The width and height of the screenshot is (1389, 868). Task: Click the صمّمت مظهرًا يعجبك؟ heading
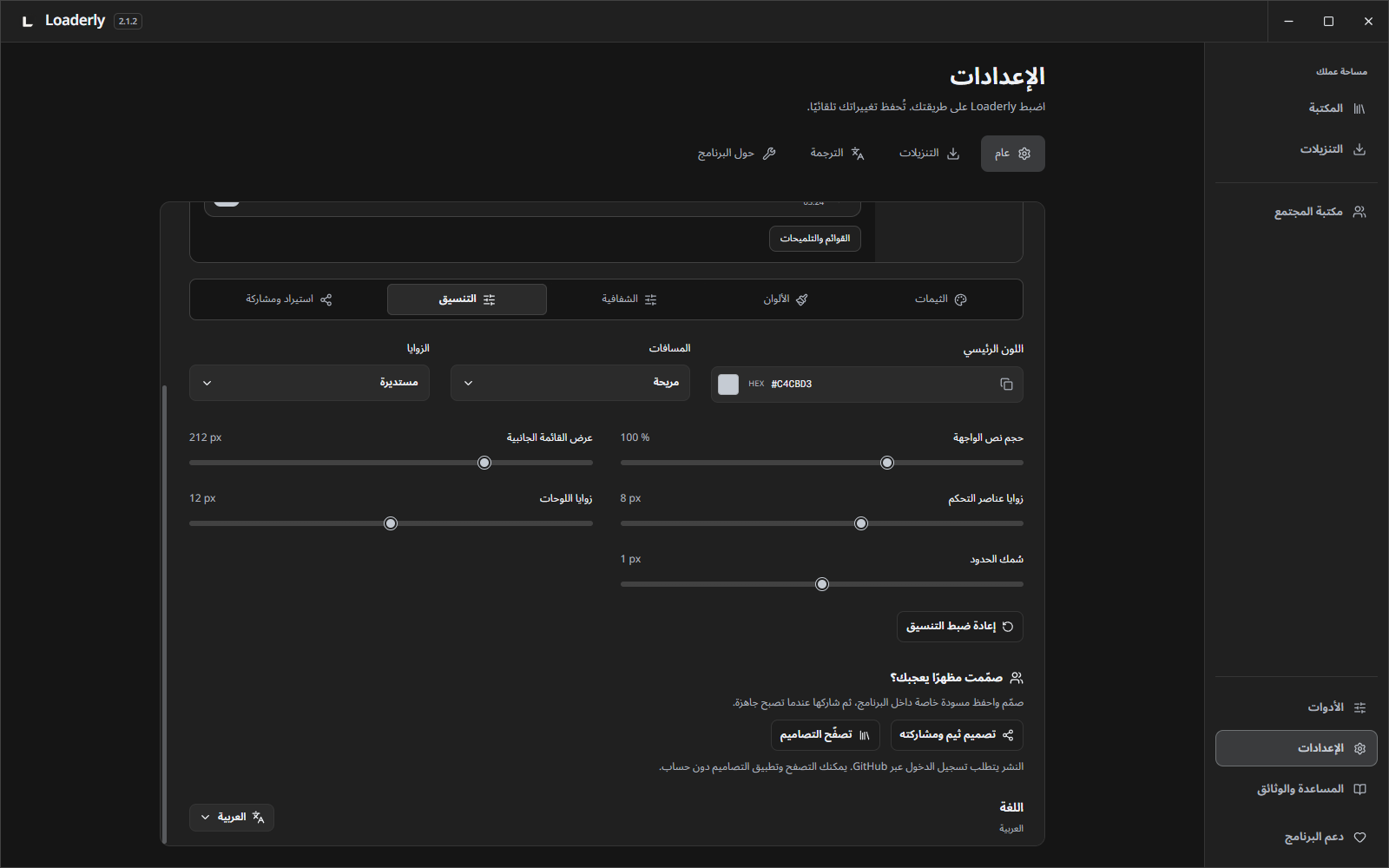(x=946, y=678)
